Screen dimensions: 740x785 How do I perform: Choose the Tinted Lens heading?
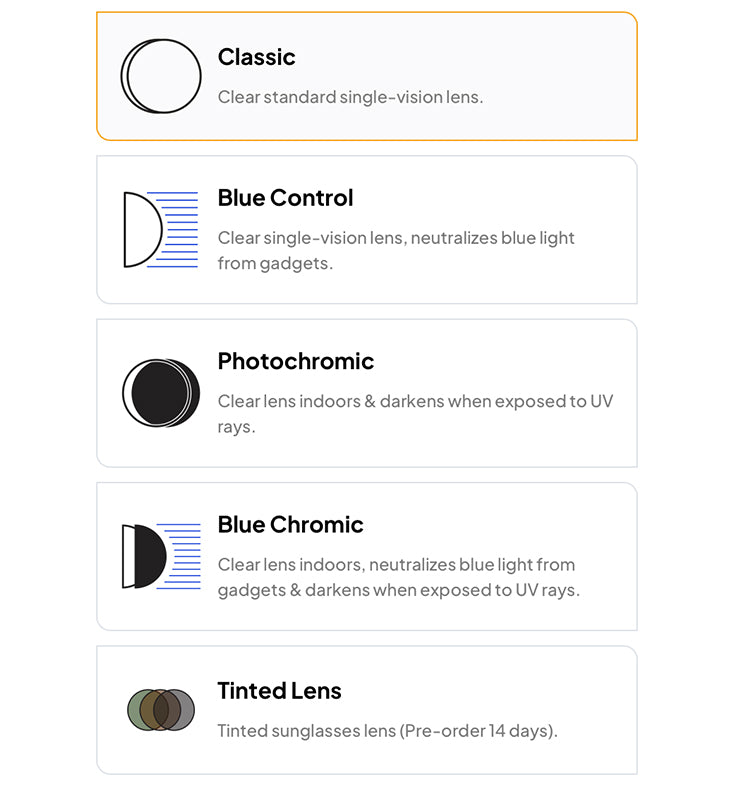tap(280, 690)
